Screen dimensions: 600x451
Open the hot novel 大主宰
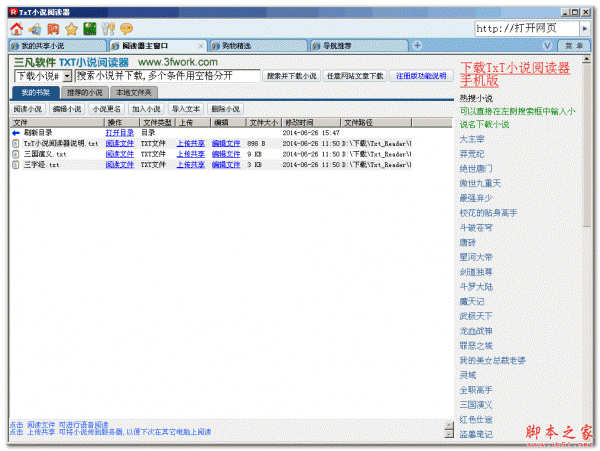[x=472, y=139]
